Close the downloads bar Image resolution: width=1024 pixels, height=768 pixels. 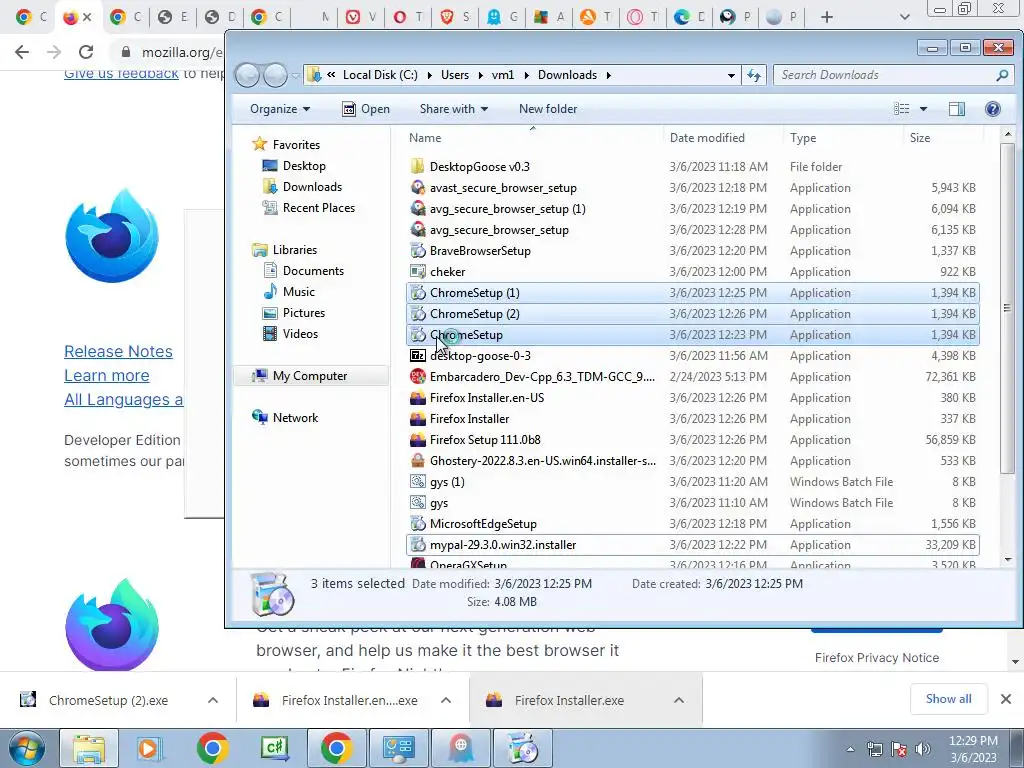pyautogui.click(x=1006, y=699)
